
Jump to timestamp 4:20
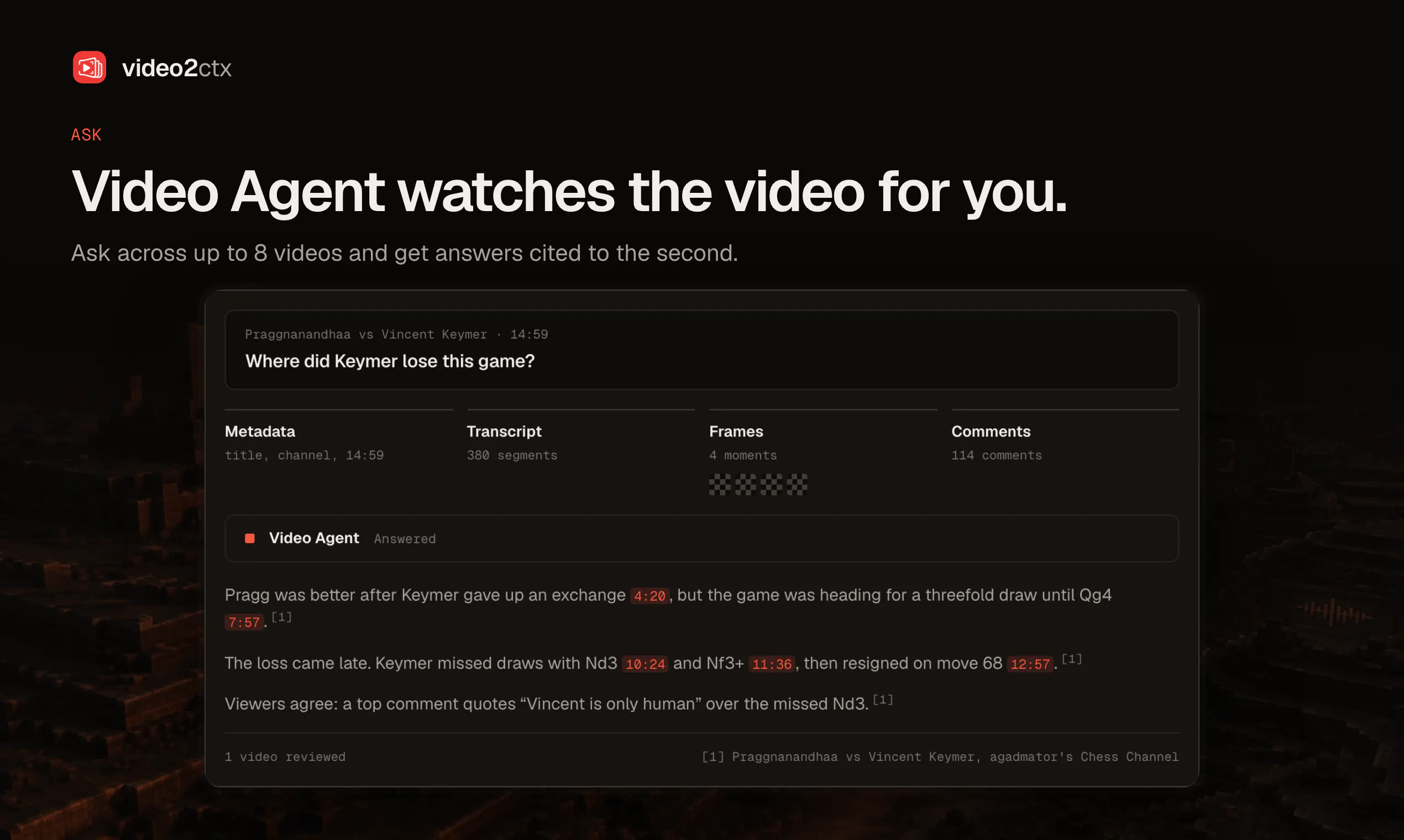tap(649, 596)
